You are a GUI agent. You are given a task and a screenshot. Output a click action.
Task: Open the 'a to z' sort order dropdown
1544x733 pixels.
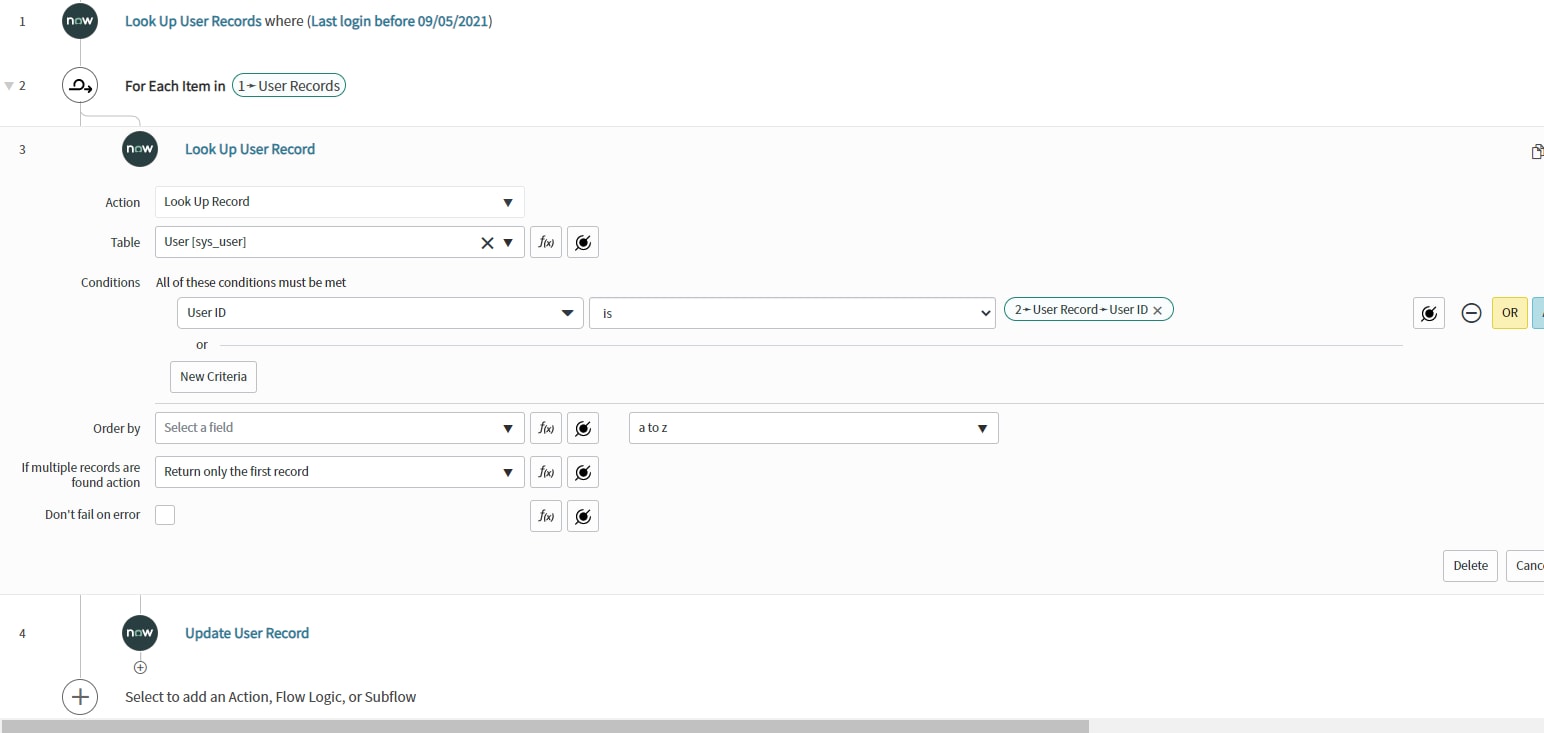[x=812, y=427]
